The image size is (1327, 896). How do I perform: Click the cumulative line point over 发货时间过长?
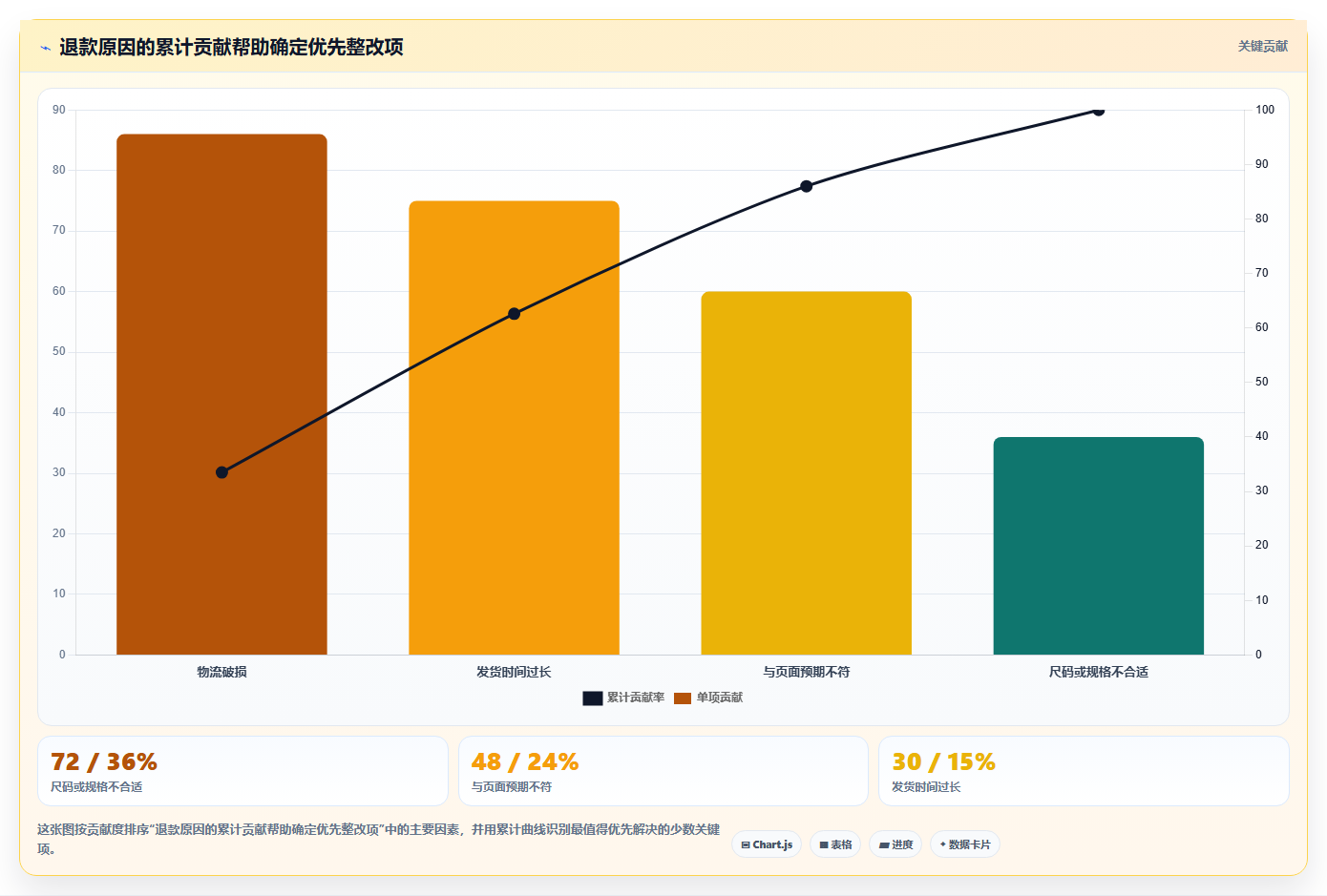[x=514, y=314]
